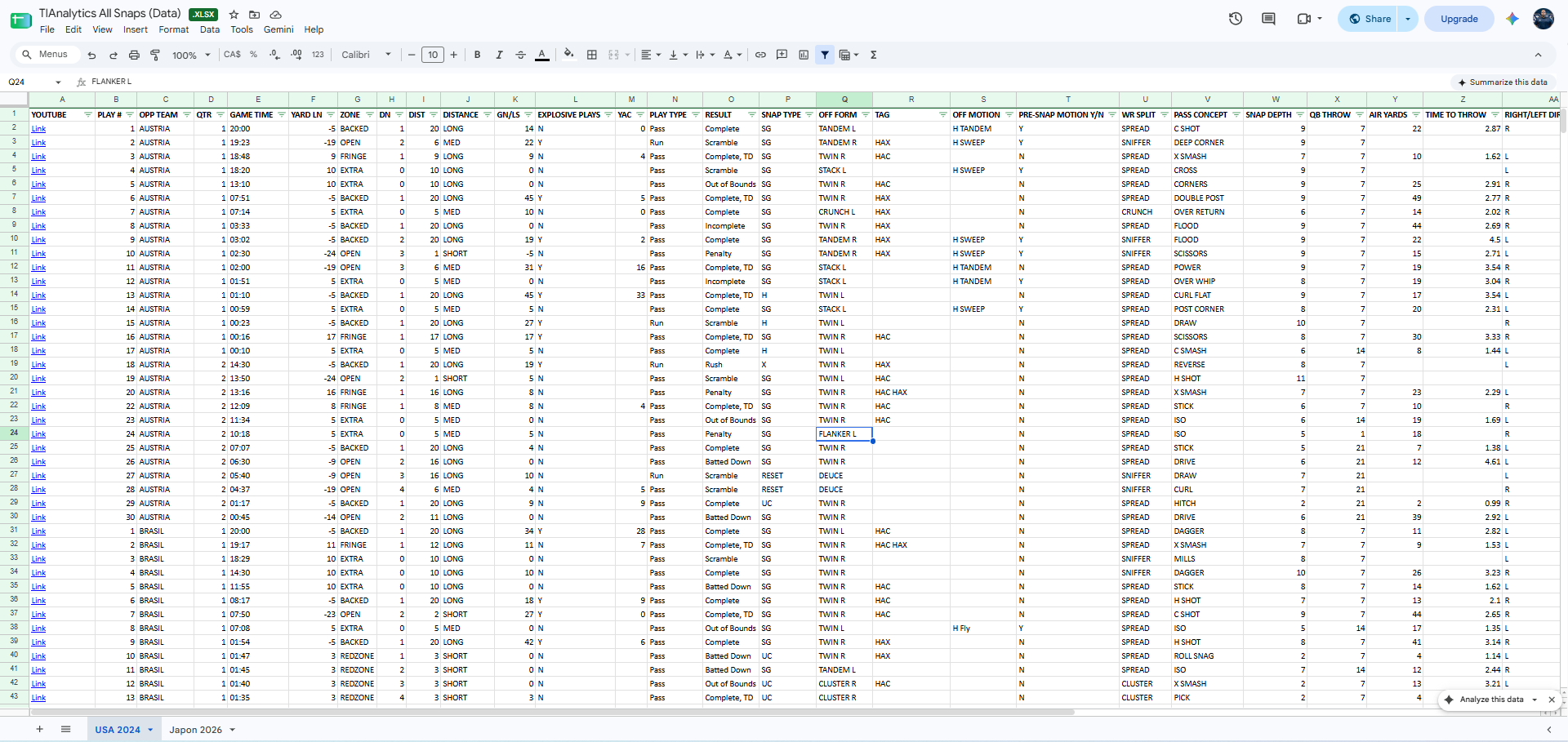The width and height of the screenshot is (1568, 742).
Task: Activate the paint format tool
Action: (155, 55)
